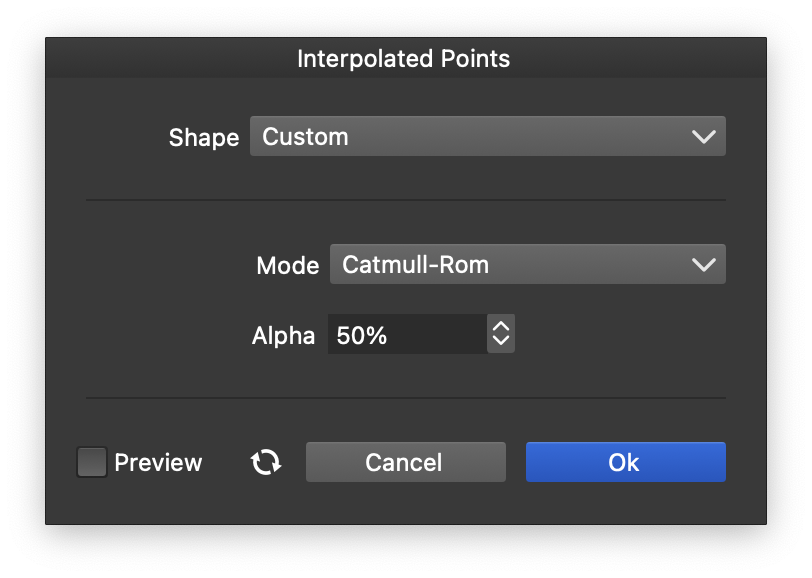Select the Catmull-Rom text in Mode box
812x578 pixels.
tap(415, 265)
